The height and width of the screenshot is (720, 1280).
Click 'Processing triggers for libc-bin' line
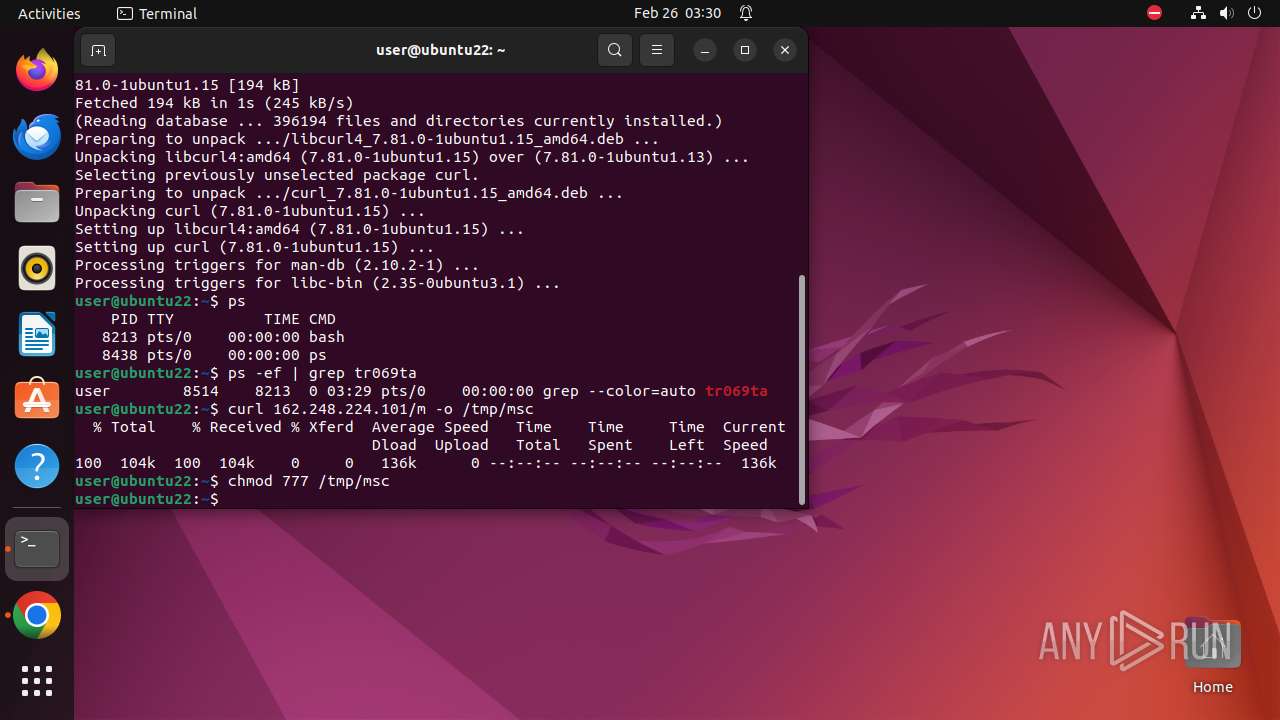pyautogui.click(x=317, y=283)
